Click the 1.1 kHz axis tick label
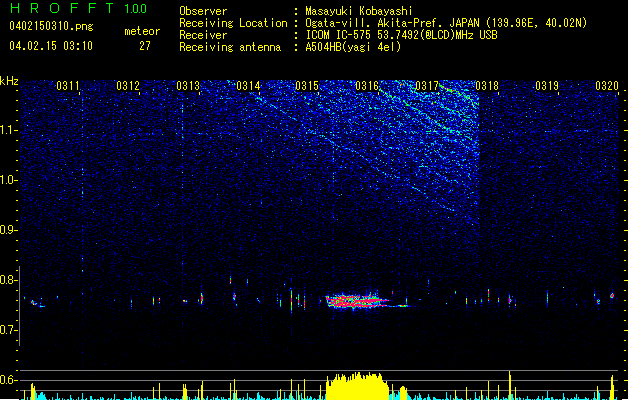The width and height of the screenshot is (629, 400). click(x=8, y=130)
